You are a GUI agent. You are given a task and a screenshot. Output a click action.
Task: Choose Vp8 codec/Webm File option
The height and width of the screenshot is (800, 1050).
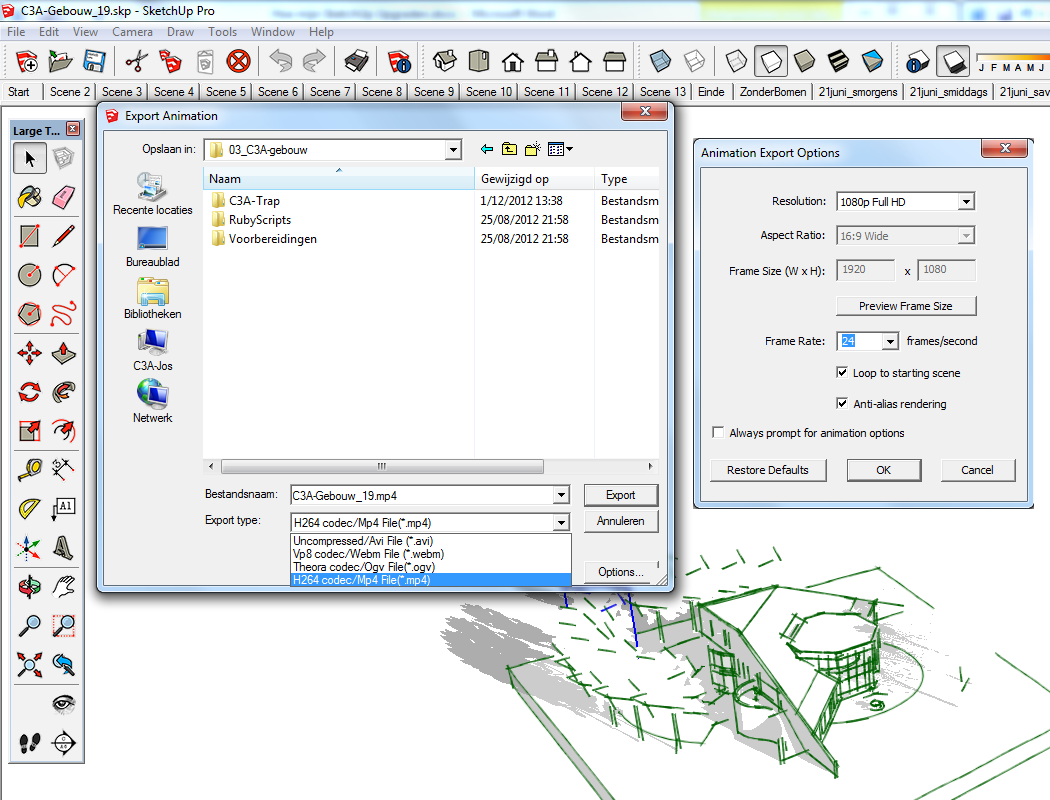[431, 554]
